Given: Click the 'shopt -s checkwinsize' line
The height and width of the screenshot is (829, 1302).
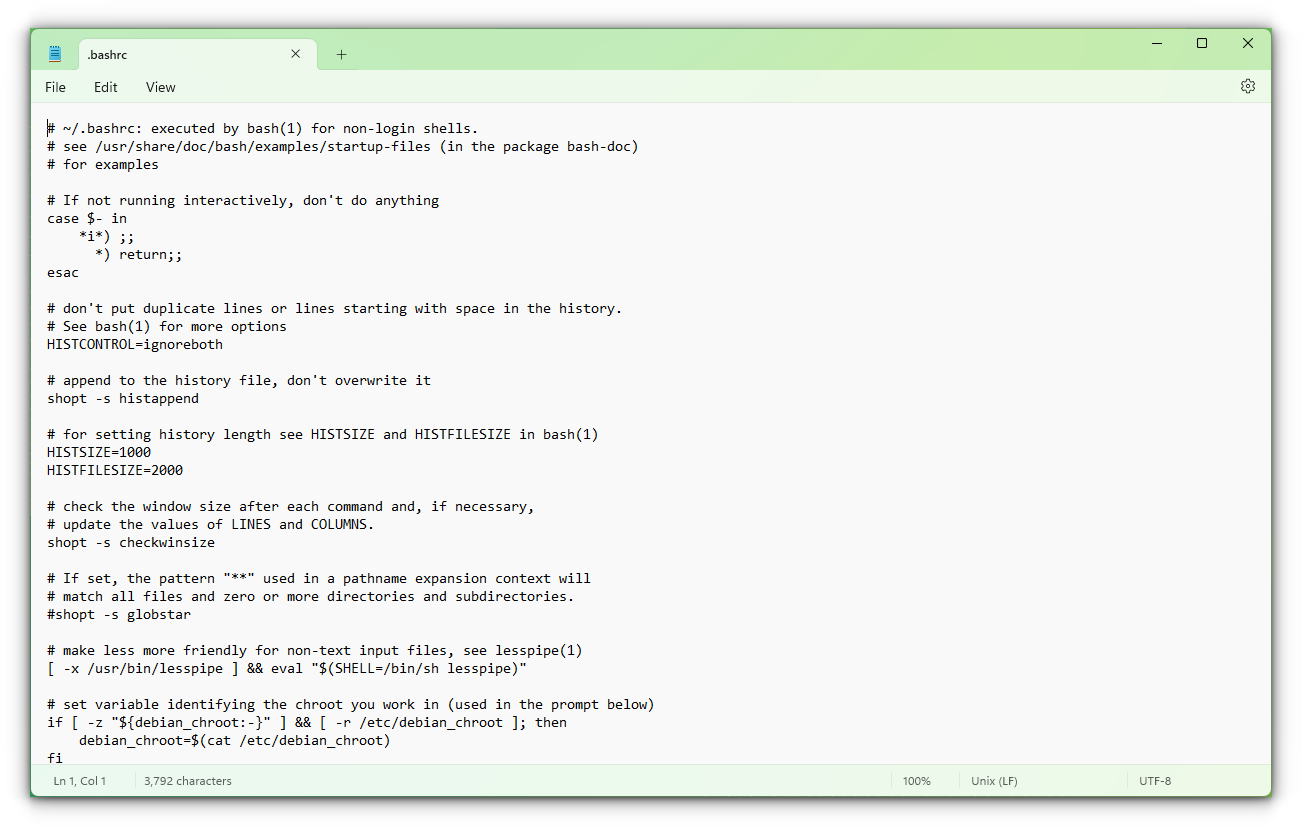Looking at the screenshot, I should coord(131,542).
